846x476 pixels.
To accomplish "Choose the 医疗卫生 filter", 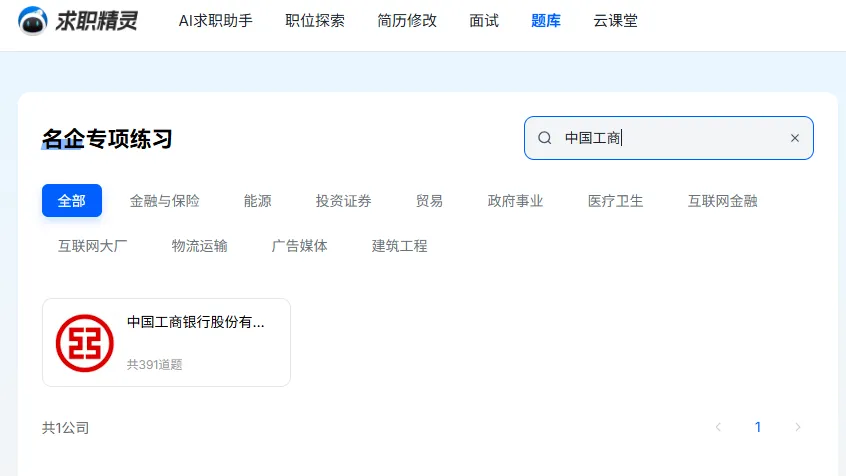I will pyautogui.click(x=615, y=201).
